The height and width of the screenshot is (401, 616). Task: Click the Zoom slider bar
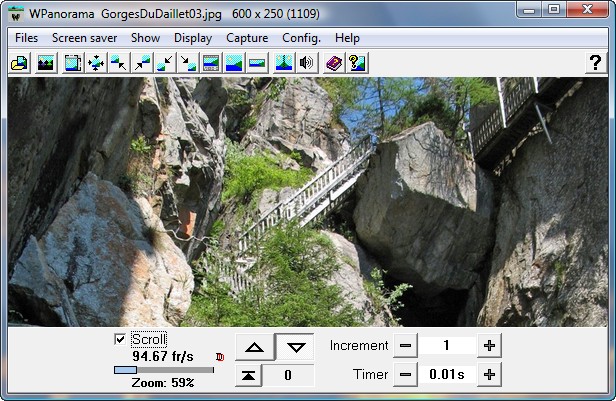164,370
